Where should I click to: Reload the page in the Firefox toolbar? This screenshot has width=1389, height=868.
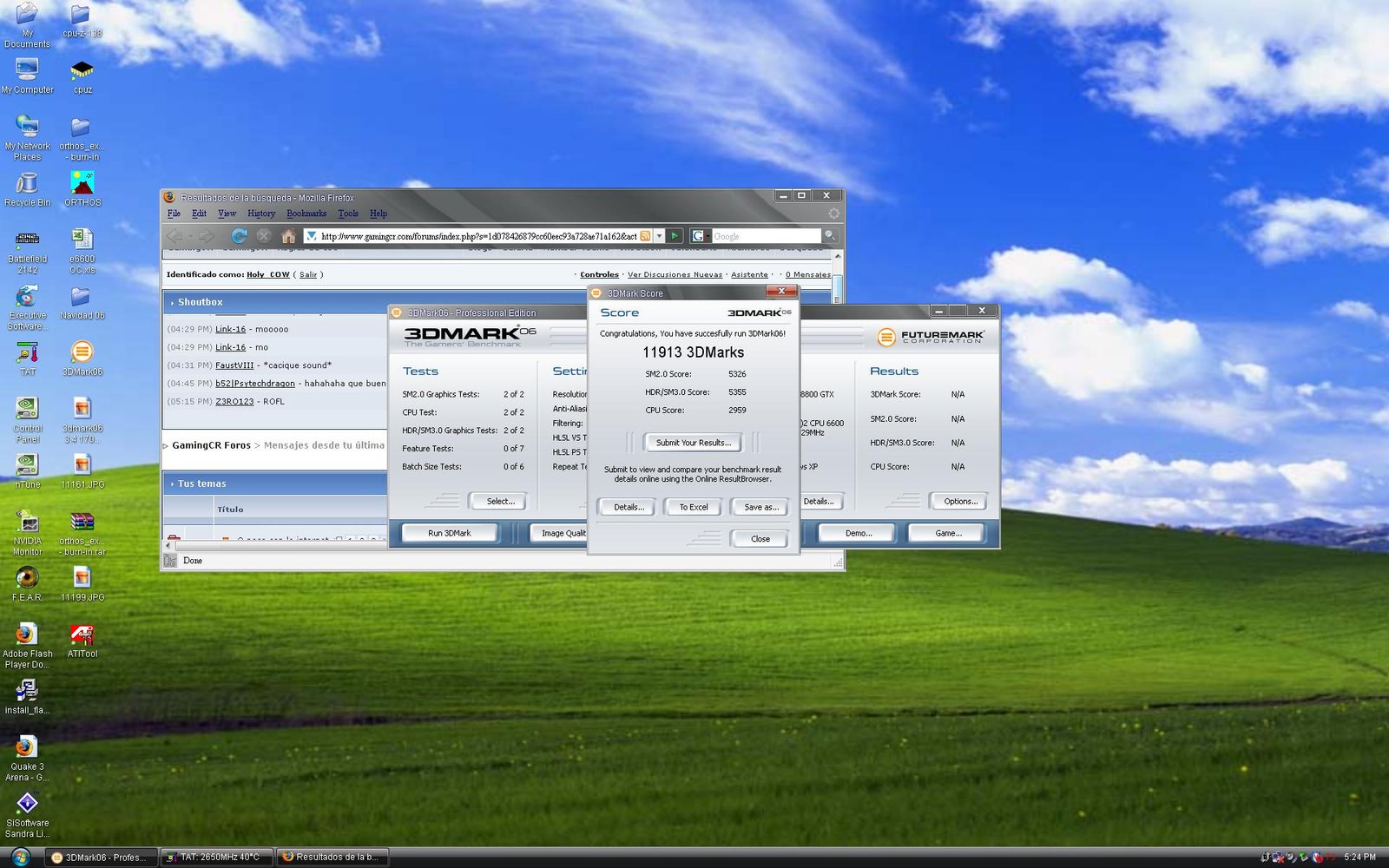tap(239, 236)
